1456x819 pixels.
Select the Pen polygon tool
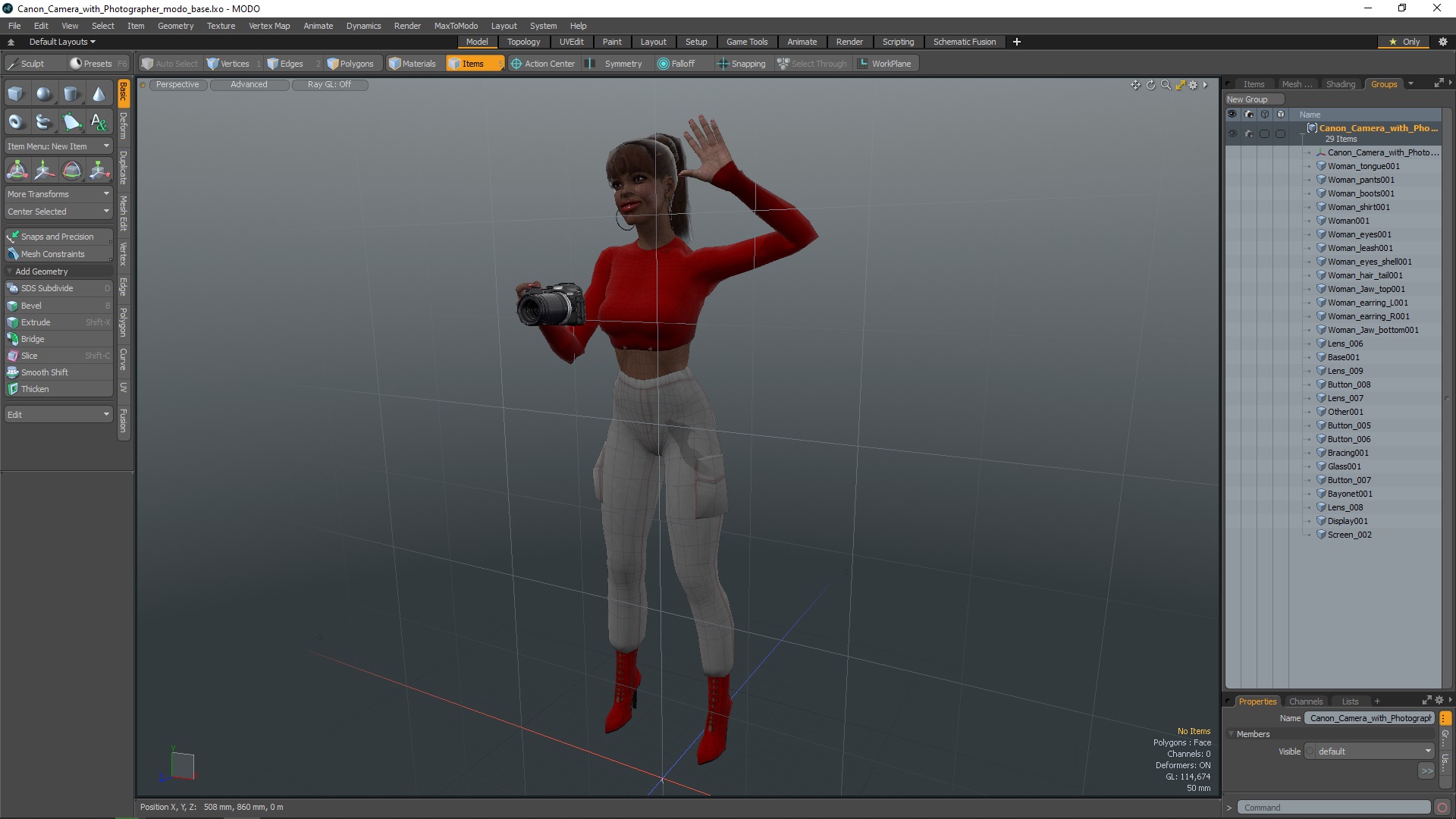click(x=71, y=121)
